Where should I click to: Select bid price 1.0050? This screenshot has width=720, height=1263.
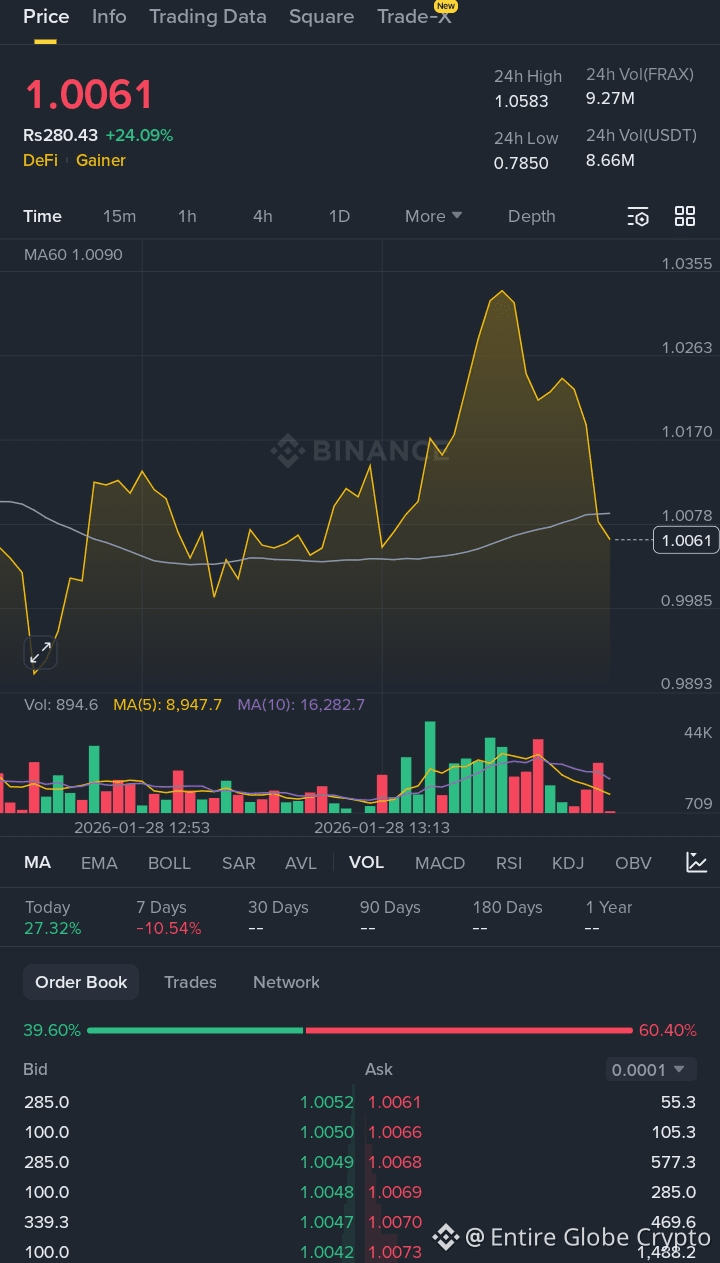327,1132
